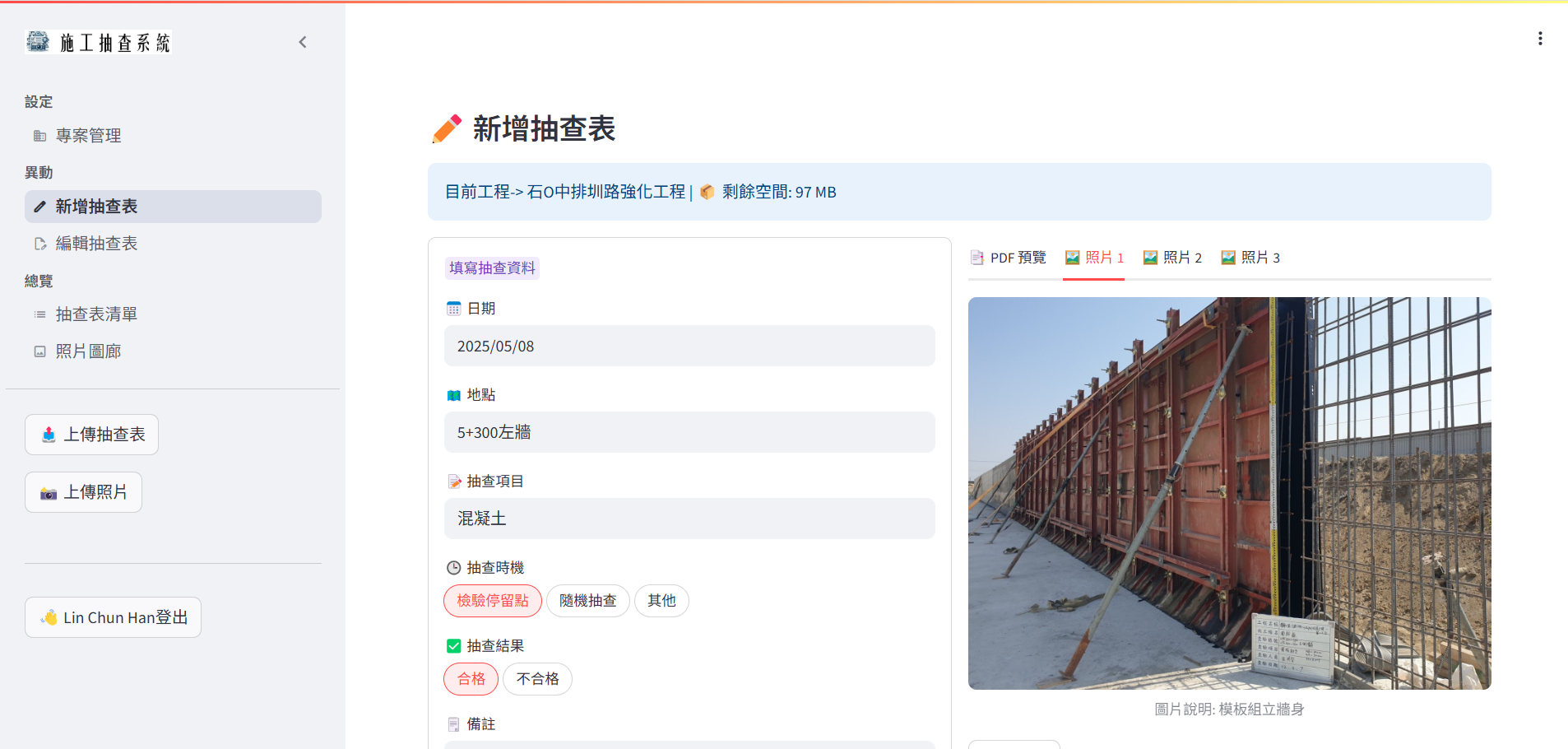1568x749 pixels.
Task: Choose 合格 as 抽查結果
Action: [471, 679]
